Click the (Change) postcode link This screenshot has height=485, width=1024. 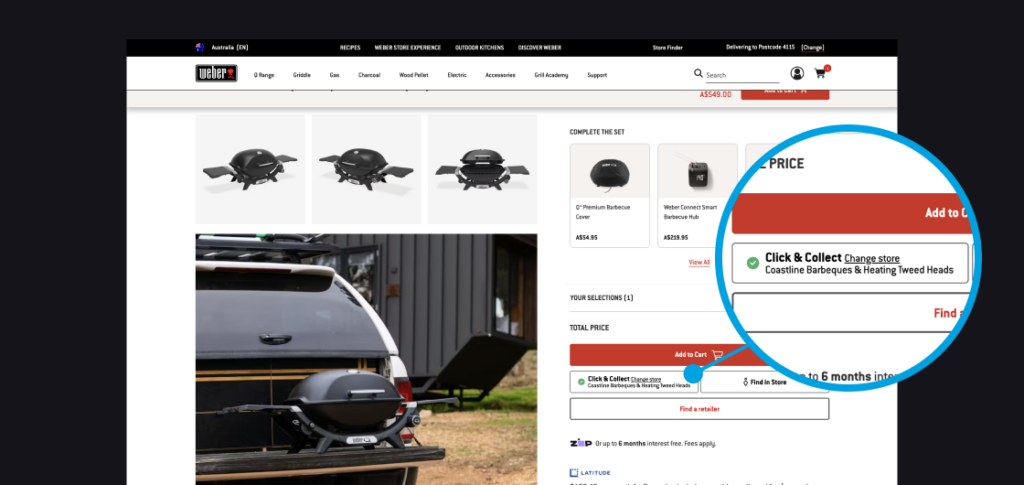click(812, 48)
